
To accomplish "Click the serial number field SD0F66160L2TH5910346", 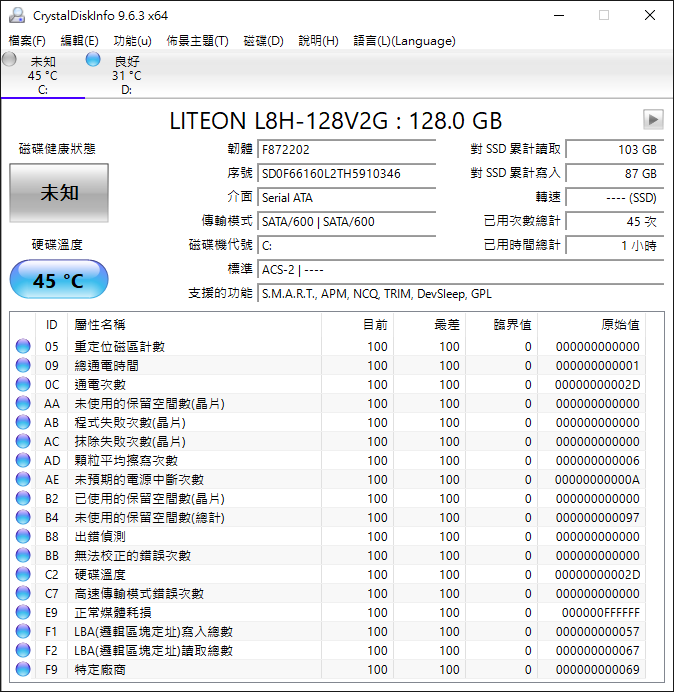I will 347,173.
